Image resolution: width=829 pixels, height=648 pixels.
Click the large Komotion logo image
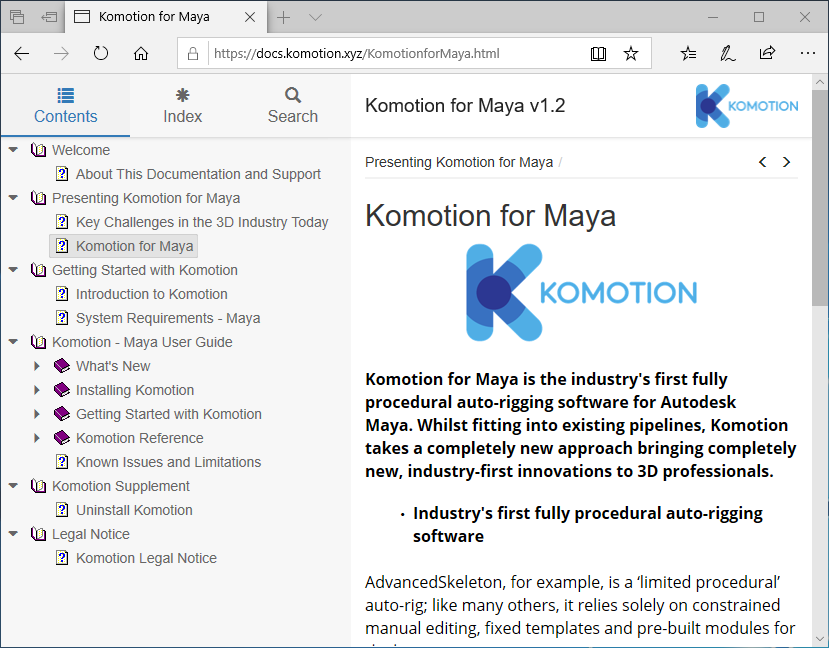coord(581,292)
